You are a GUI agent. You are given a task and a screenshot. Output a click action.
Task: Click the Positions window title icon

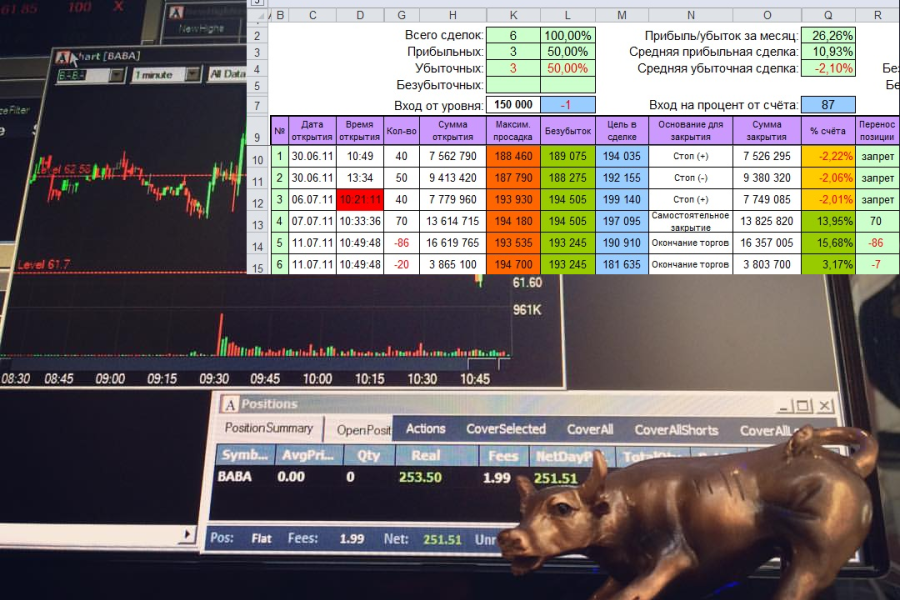point(230,405)
